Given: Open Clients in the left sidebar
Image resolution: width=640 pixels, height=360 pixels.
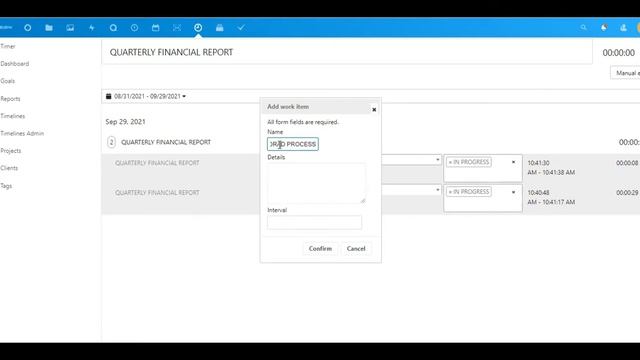Looking at the screenshot, I should coord(9,168).
